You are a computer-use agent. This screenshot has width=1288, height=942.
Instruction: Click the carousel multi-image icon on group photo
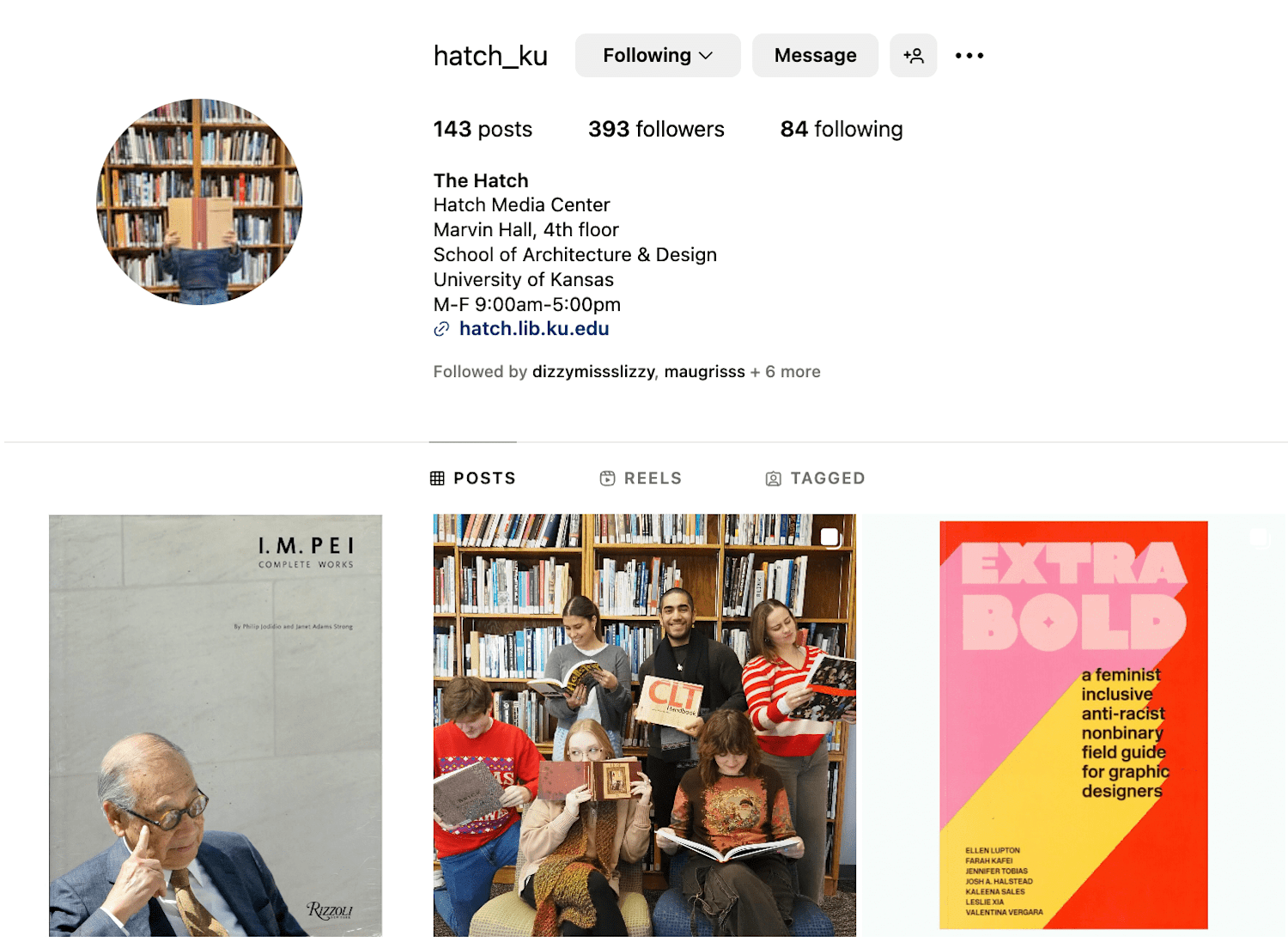pyautogui.click(x=829, y=538)
